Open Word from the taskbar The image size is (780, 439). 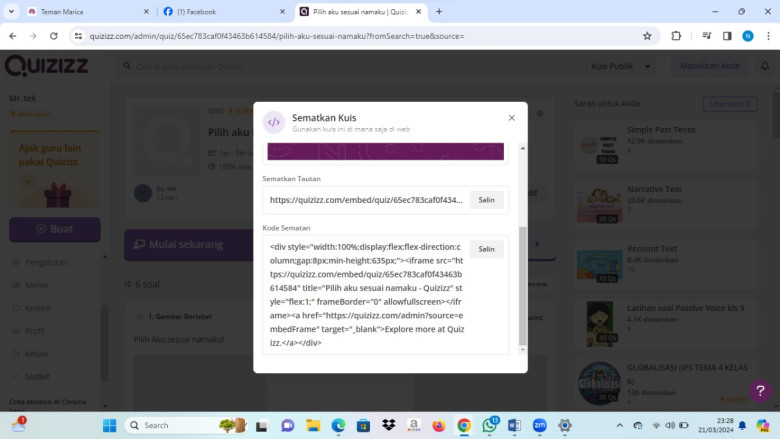tap(514, 426)
